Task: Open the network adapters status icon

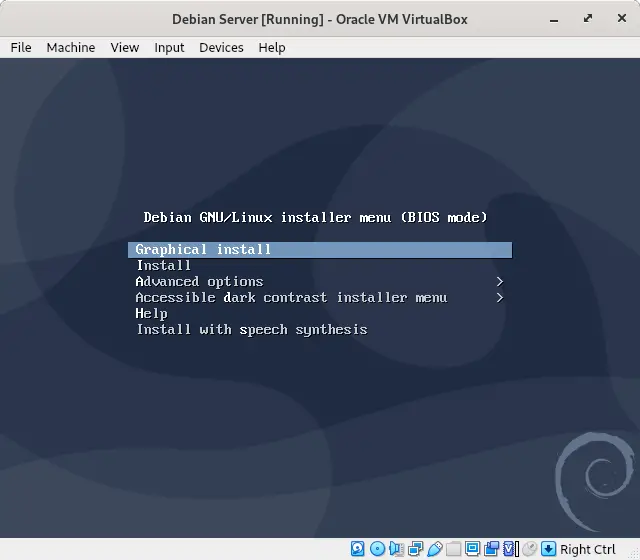Action: point(416,549)
